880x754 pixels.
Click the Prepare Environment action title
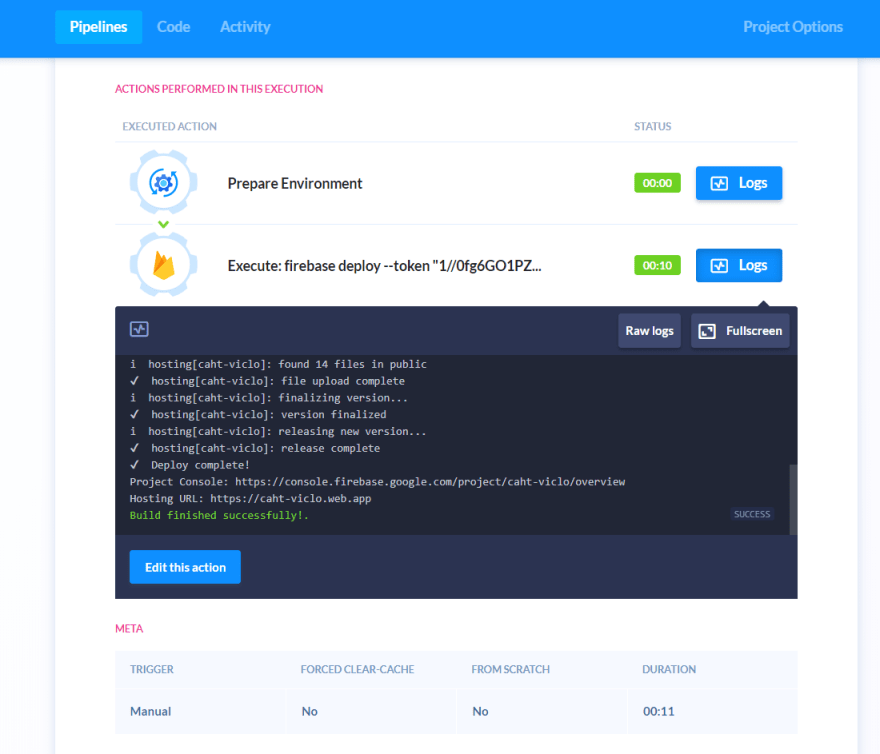pyautogui.click(x=295, y=184)
